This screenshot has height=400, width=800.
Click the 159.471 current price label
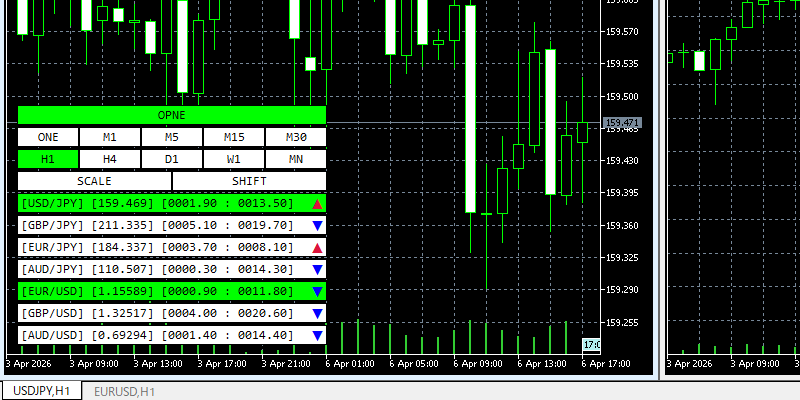(622, 124)
